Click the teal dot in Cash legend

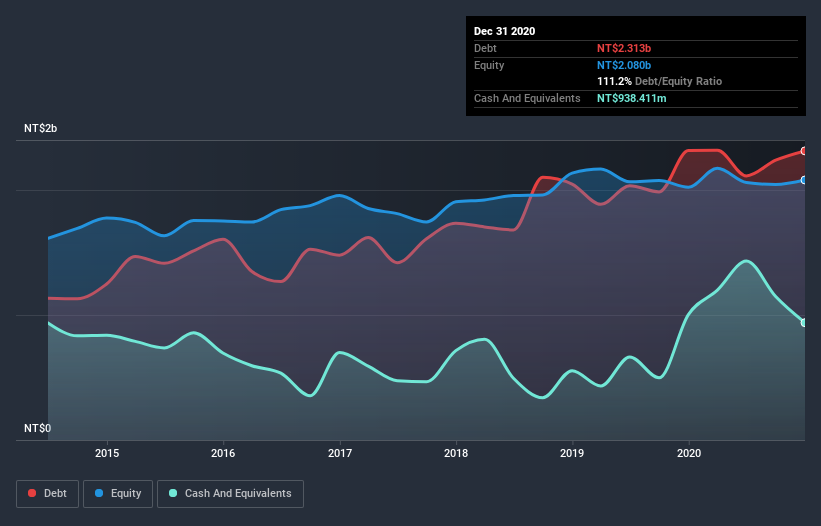coord(173,493)
